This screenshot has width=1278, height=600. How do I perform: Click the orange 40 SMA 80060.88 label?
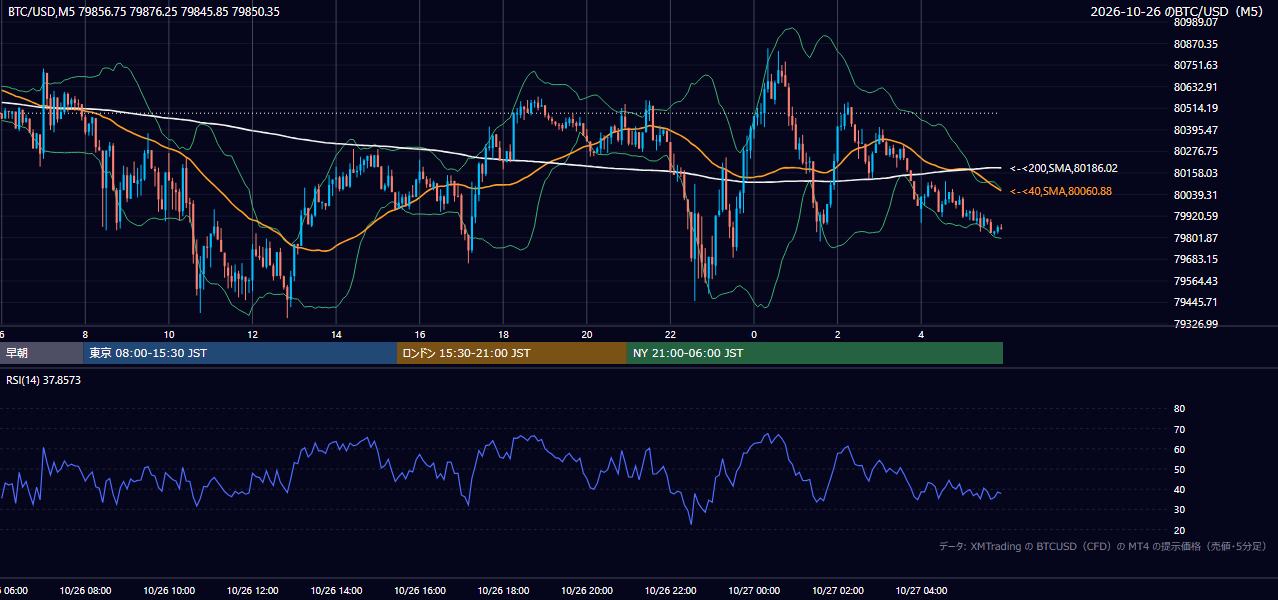click(1061, 191)
